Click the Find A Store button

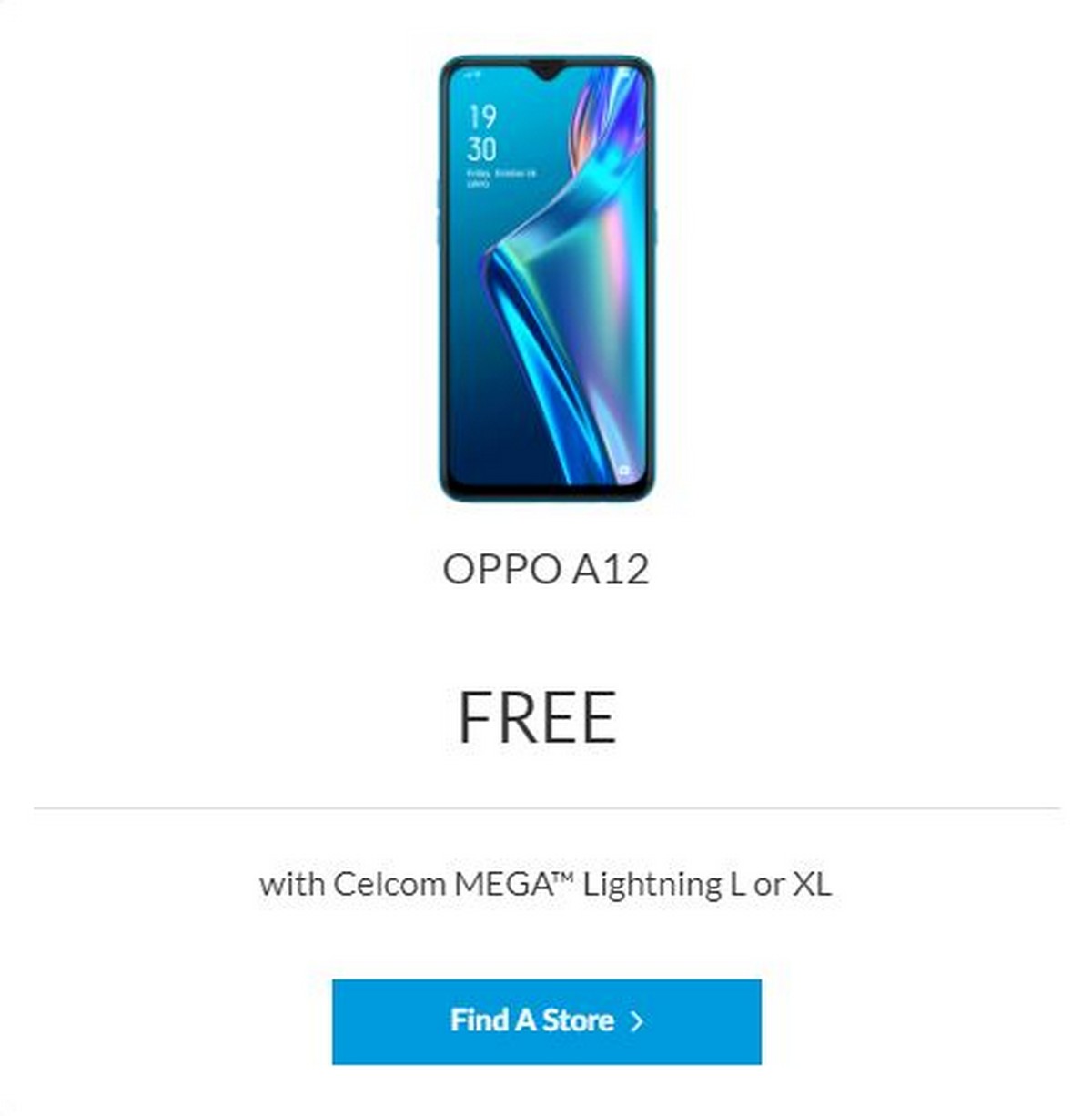[x=546, y=1021]
